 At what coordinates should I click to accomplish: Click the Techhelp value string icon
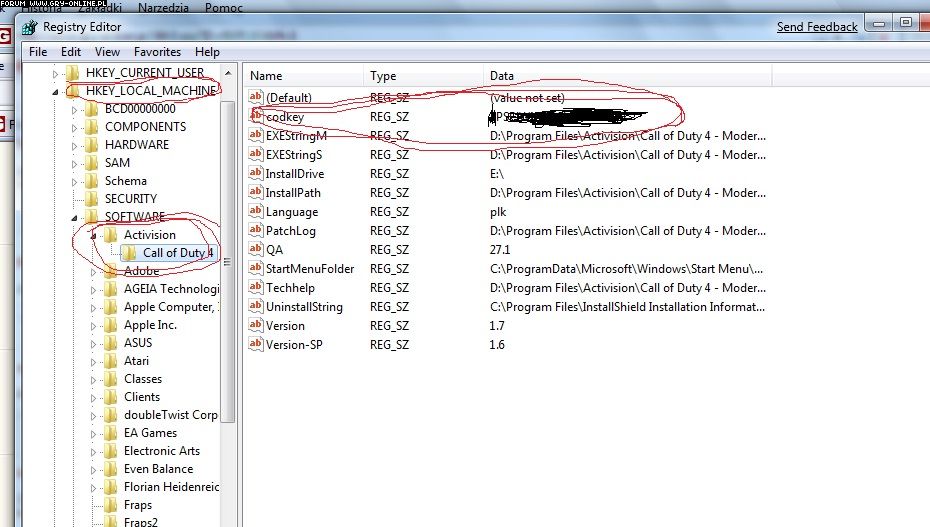256,287
